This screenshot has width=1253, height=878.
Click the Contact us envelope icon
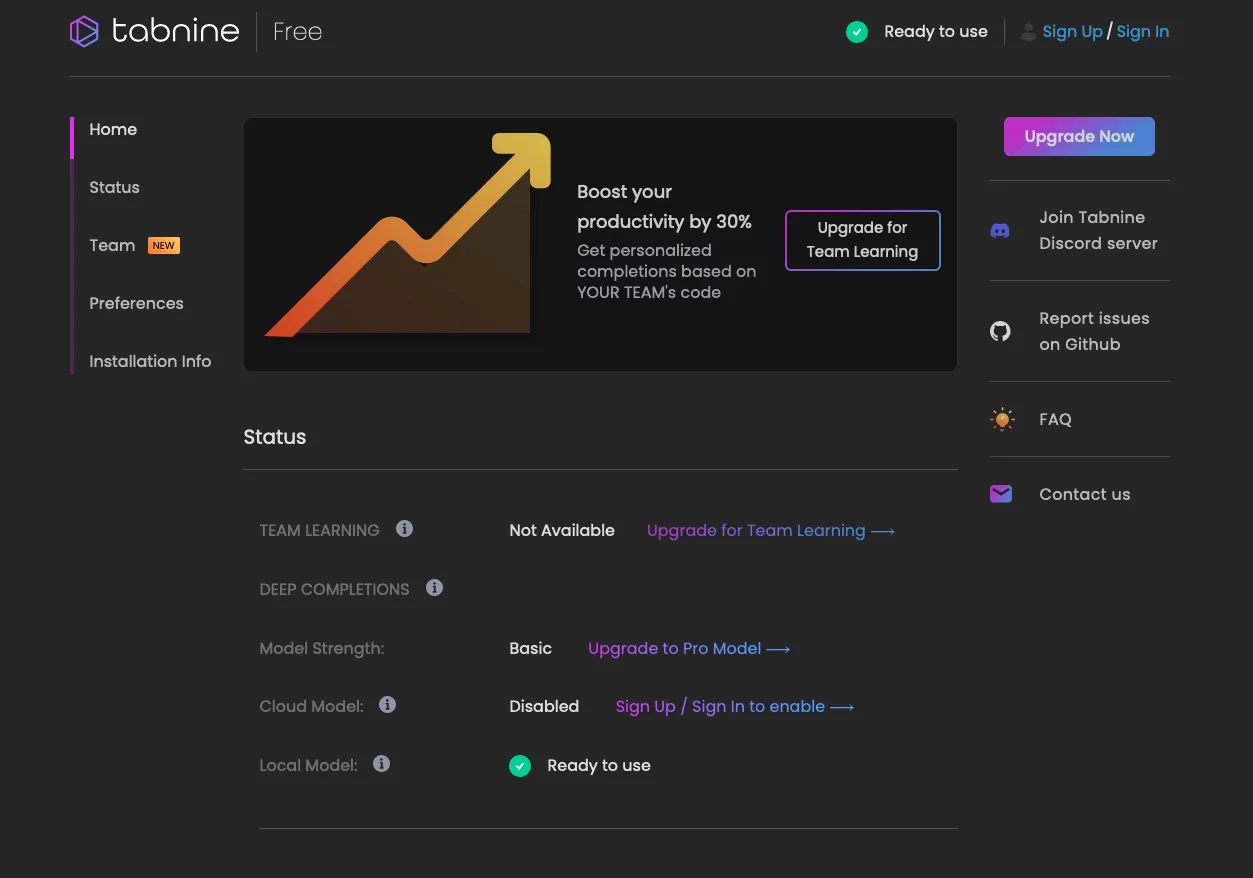1001,494
